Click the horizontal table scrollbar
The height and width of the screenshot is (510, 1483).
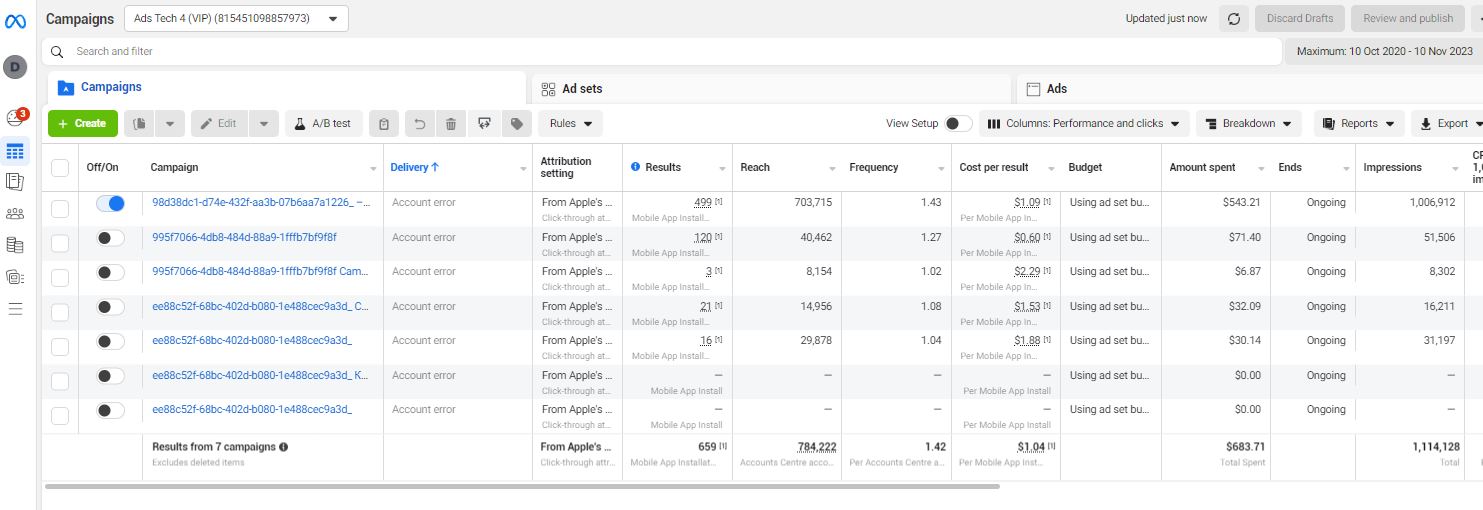[x=522, y=487]
